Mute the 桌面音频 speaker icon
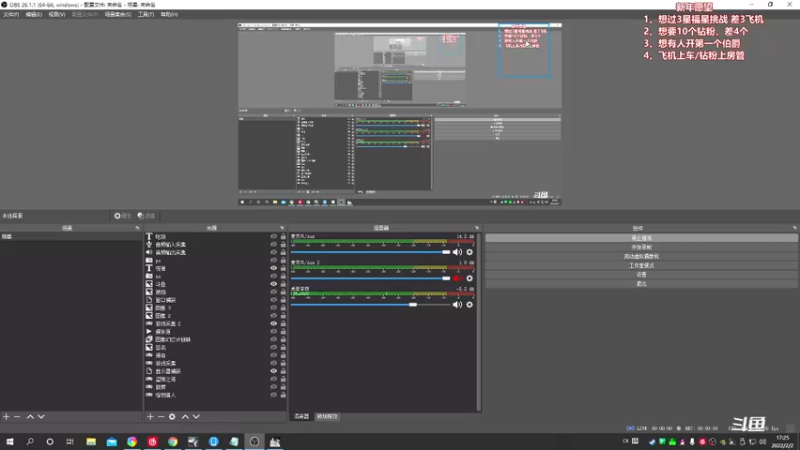The image size is (800, 450). (458, 305)
